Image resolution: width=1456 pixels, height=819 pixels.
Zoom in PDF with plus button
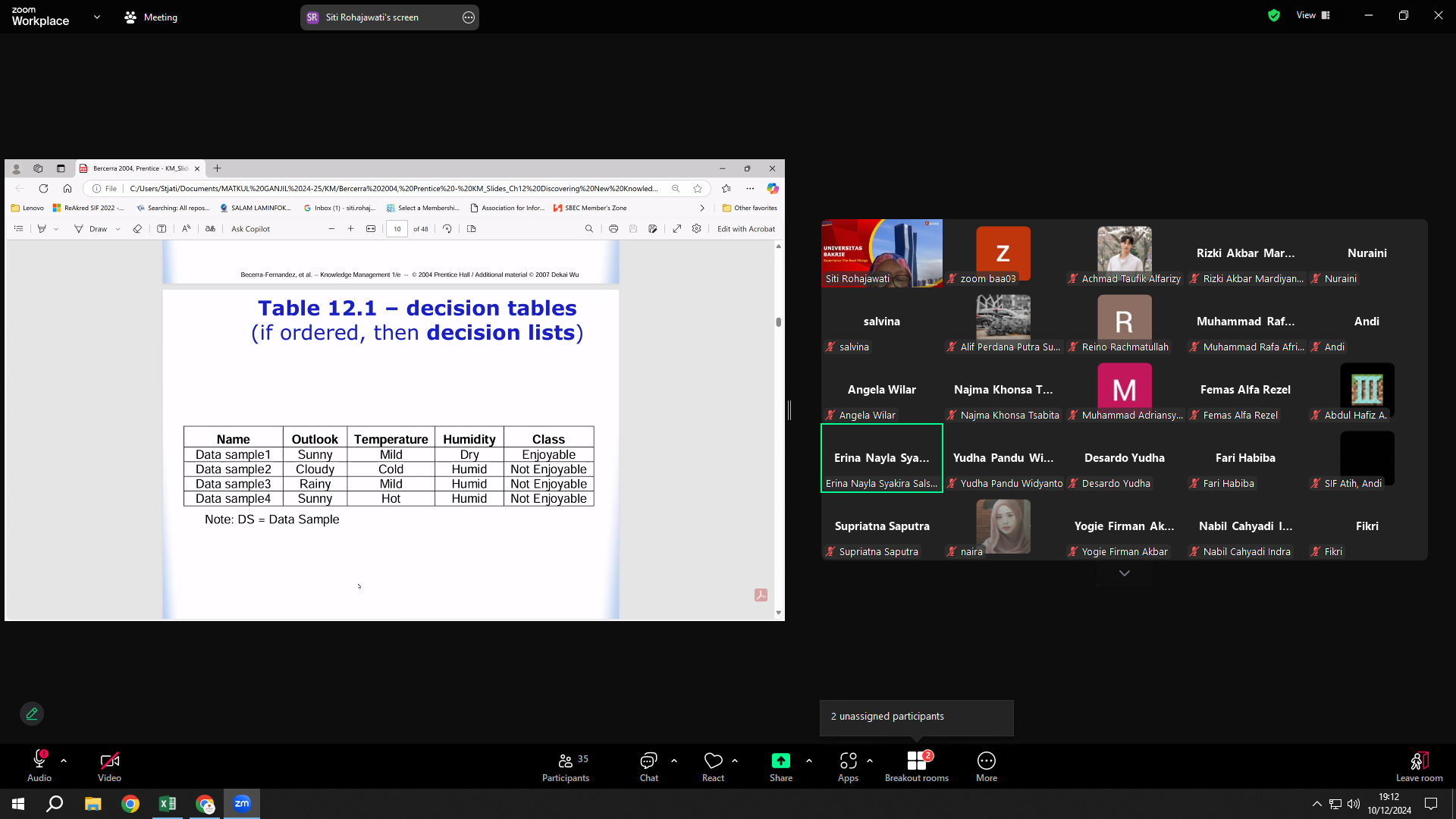[x=350, y=229]
